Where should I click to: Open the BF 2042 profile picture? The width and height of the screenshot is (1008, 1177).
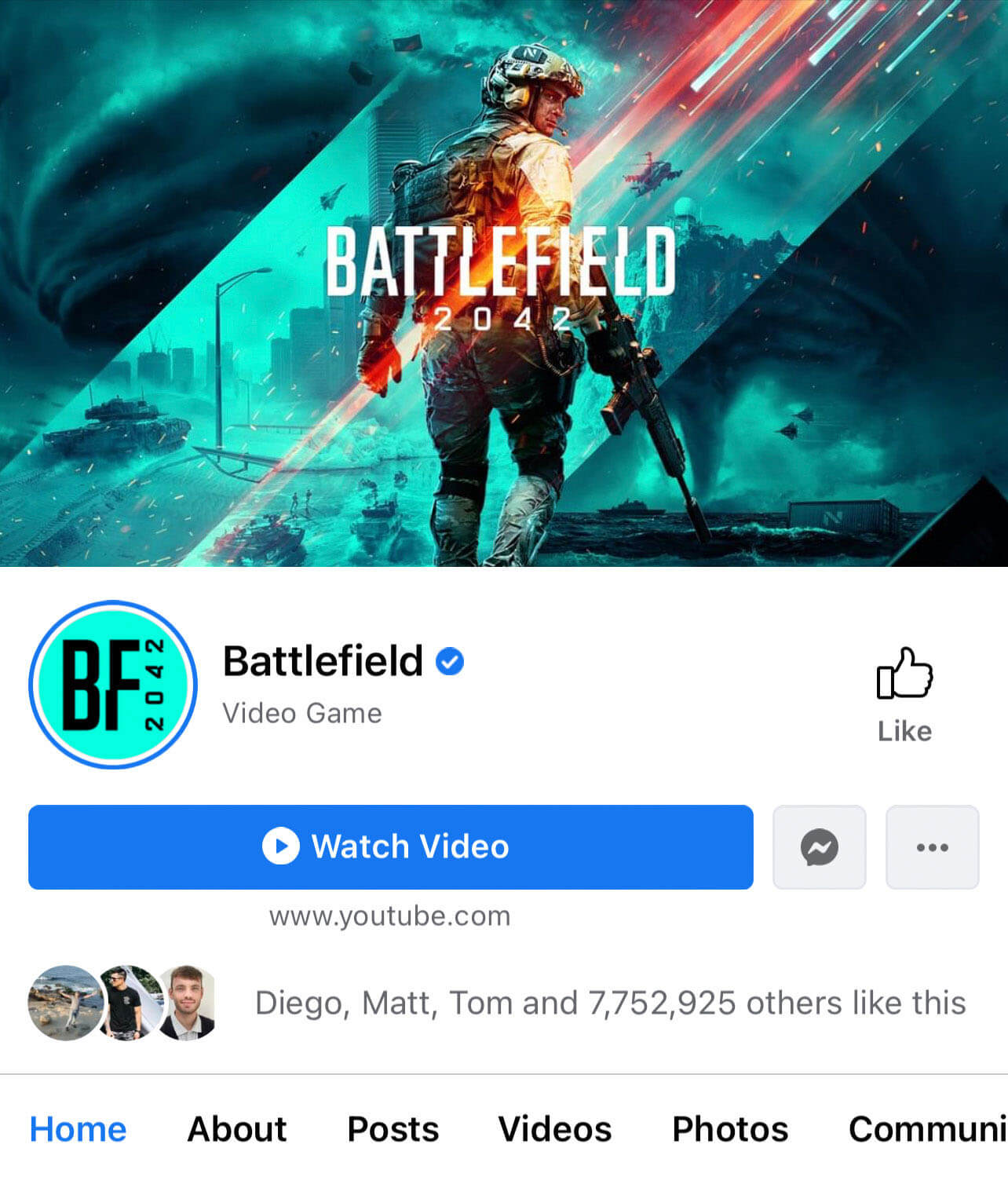(113, 684)
